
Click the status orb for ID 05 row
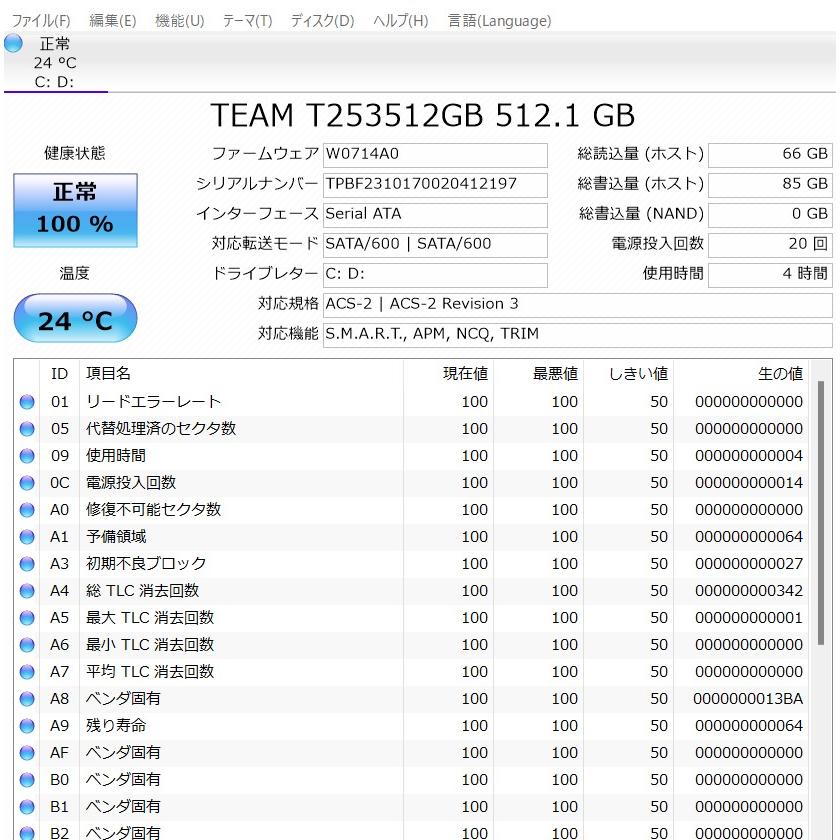click(x=27, y=429)
